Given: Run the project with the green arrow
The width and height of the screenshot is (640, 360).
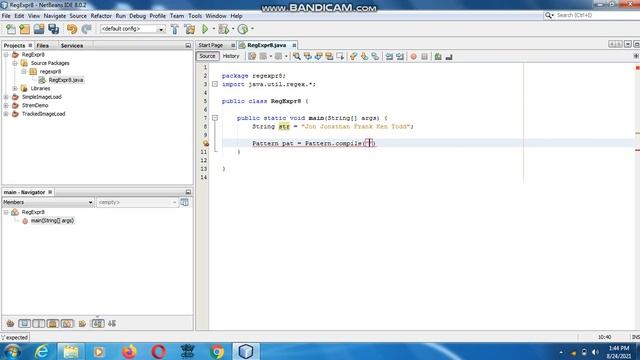Looking at the screenshot, I should (x=205, y=29).
